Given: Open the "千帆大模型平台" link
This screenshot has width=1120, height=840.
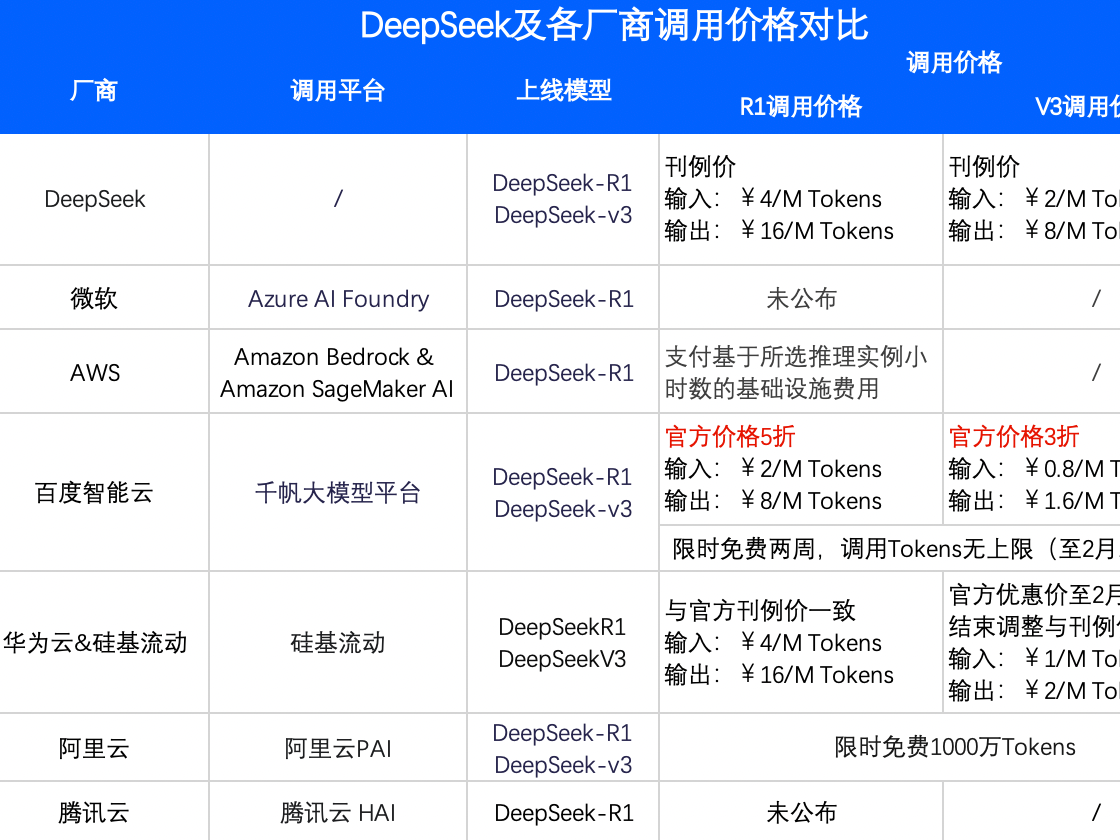Looking at the screenshot, I should tap(338, 492).
